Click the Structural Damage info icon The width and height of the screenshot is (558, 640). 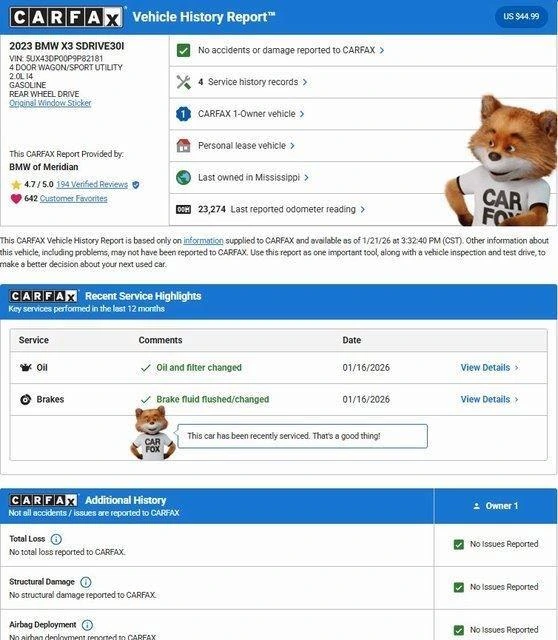(85, 582)
